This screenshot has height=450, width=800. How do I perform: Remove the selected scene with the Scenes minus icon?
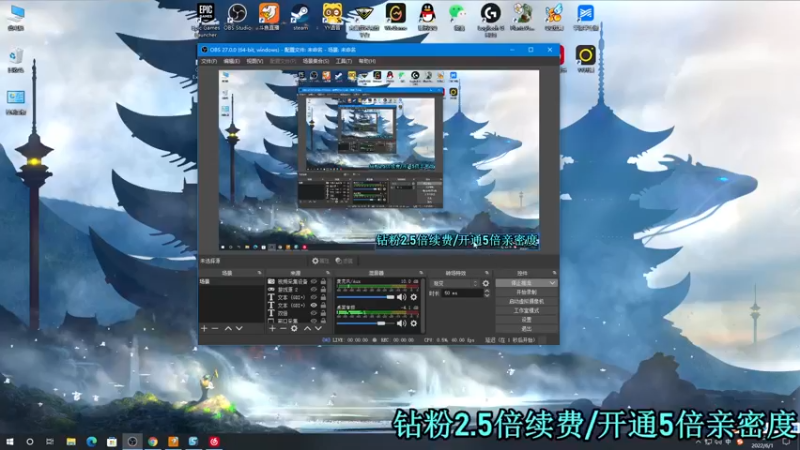coord(215,329)
